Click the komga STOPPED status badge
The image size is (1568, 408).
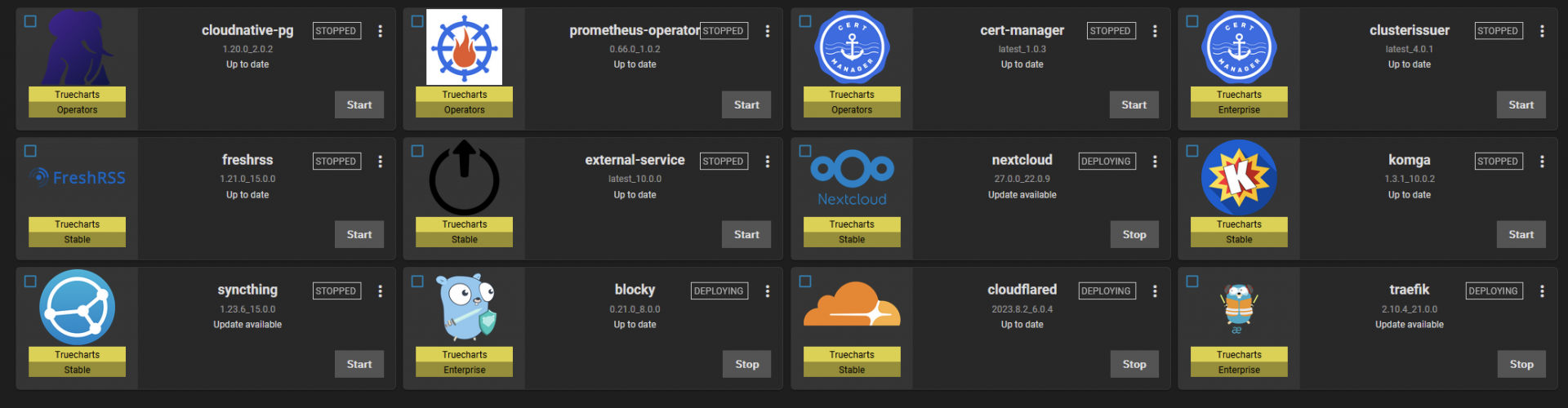tap(1498, 162)
